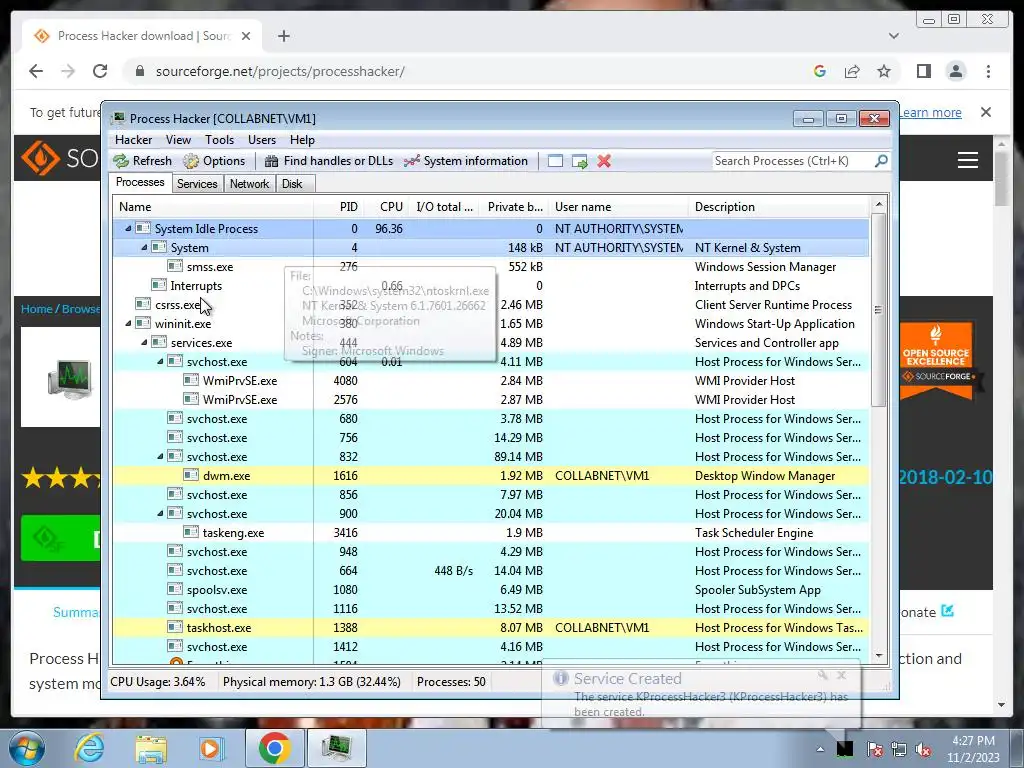Click the svchost.exe PID 680 icon
Image resolution: width=1024 pixels, height=768 pixels.
coord(175,418)
